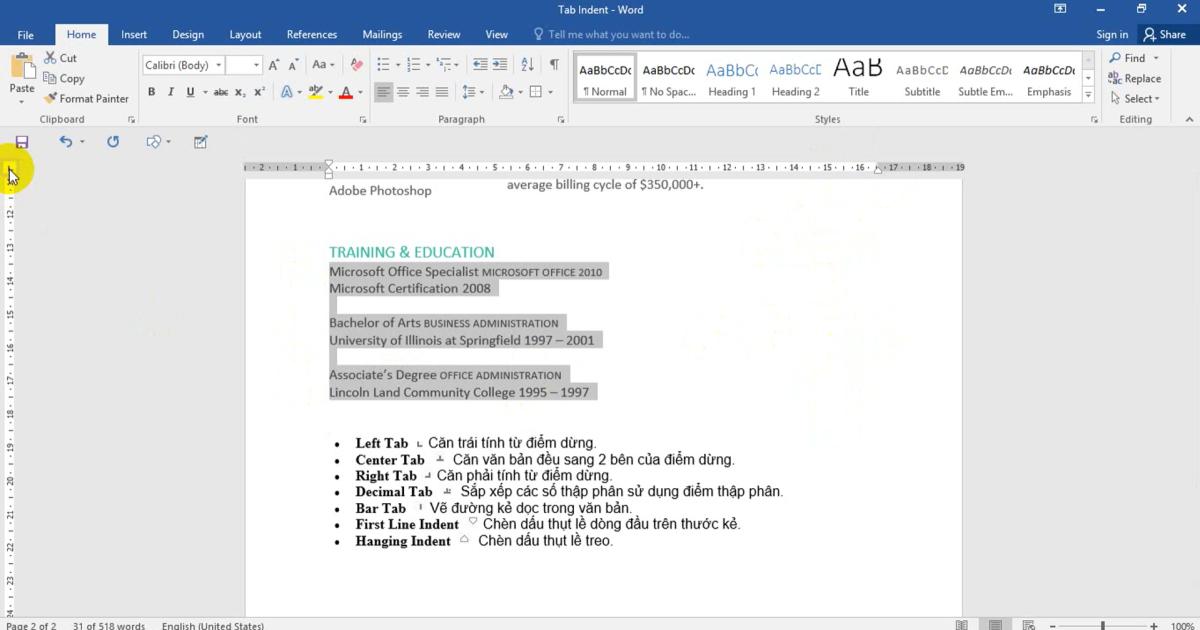
Task: Click the Grow Font icon
Action: (275, 65)
